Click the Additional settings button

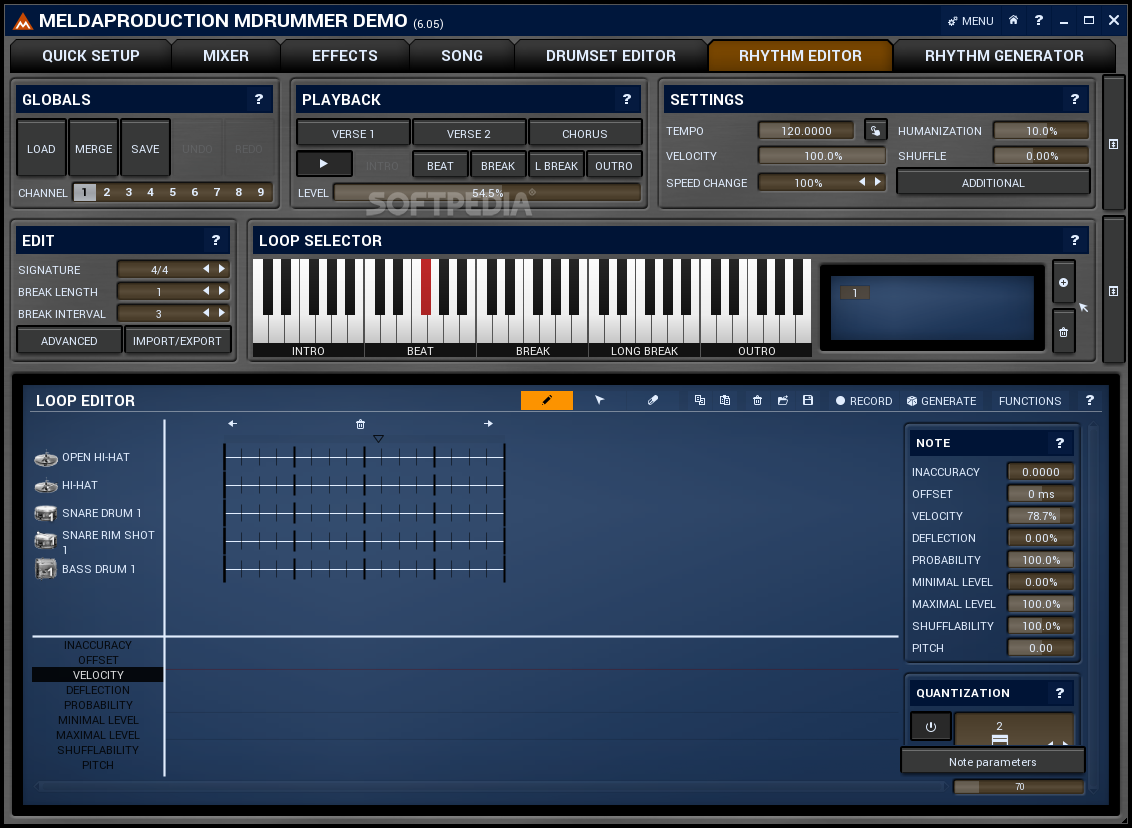click(993, 183)
